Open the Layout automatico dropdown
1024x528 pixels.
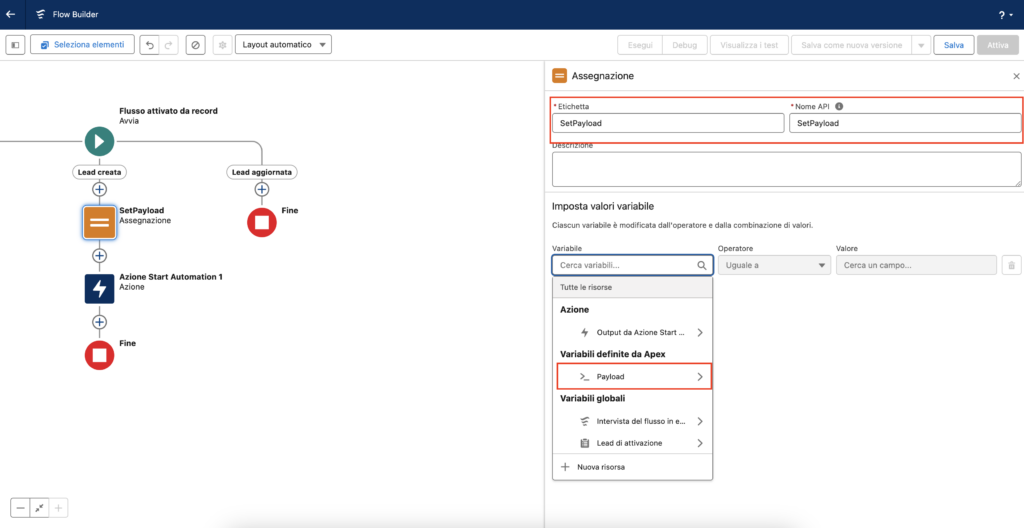[x=282, y=45]
